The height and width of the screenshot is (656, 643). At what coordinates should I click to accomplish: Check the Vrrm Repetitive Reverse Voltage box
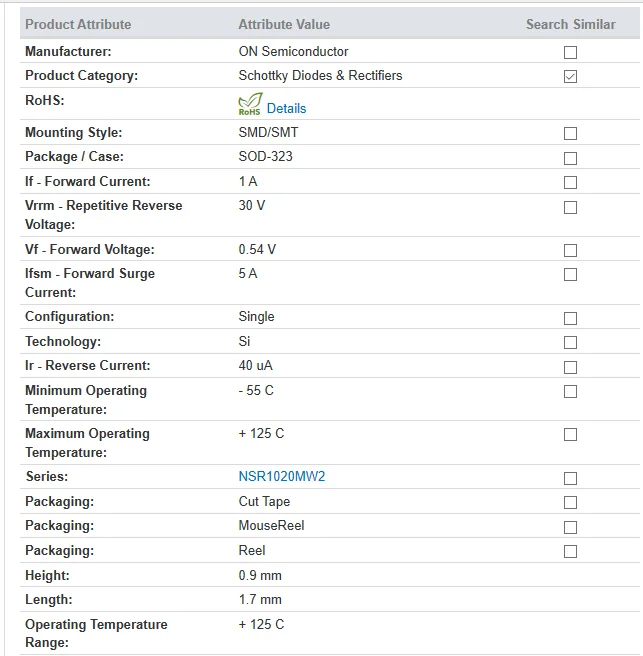pyautogui.click(x=570, y=208)
